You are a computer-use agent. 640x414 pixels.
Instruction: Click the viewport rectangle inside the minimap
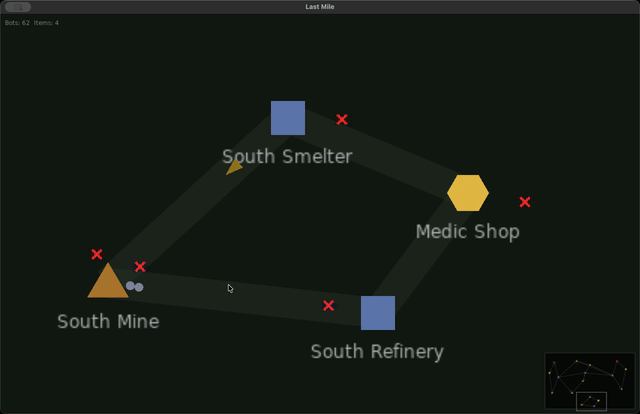[591, 401]
